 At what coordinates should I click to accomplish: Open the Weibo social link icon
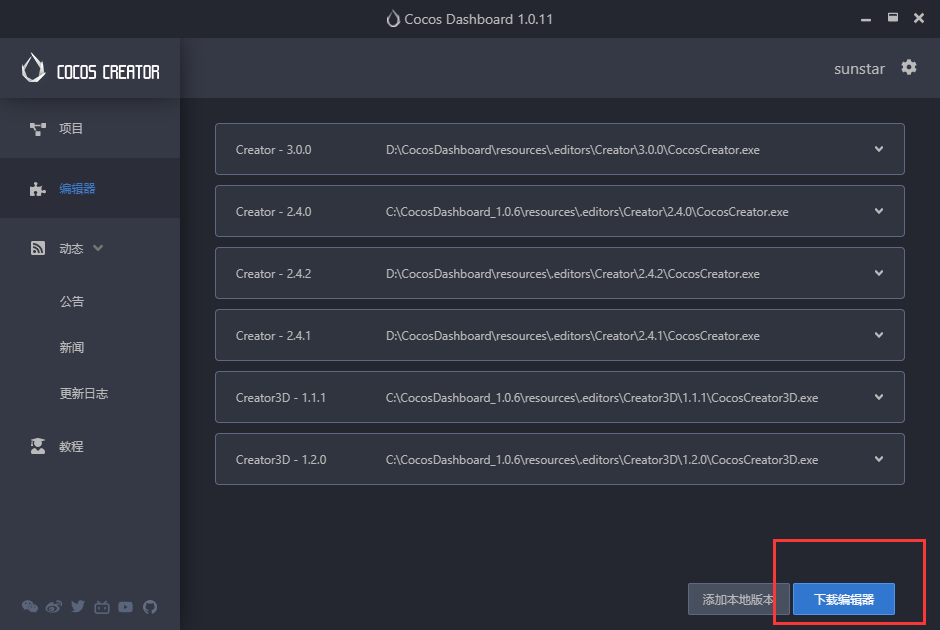pos(53,607)
